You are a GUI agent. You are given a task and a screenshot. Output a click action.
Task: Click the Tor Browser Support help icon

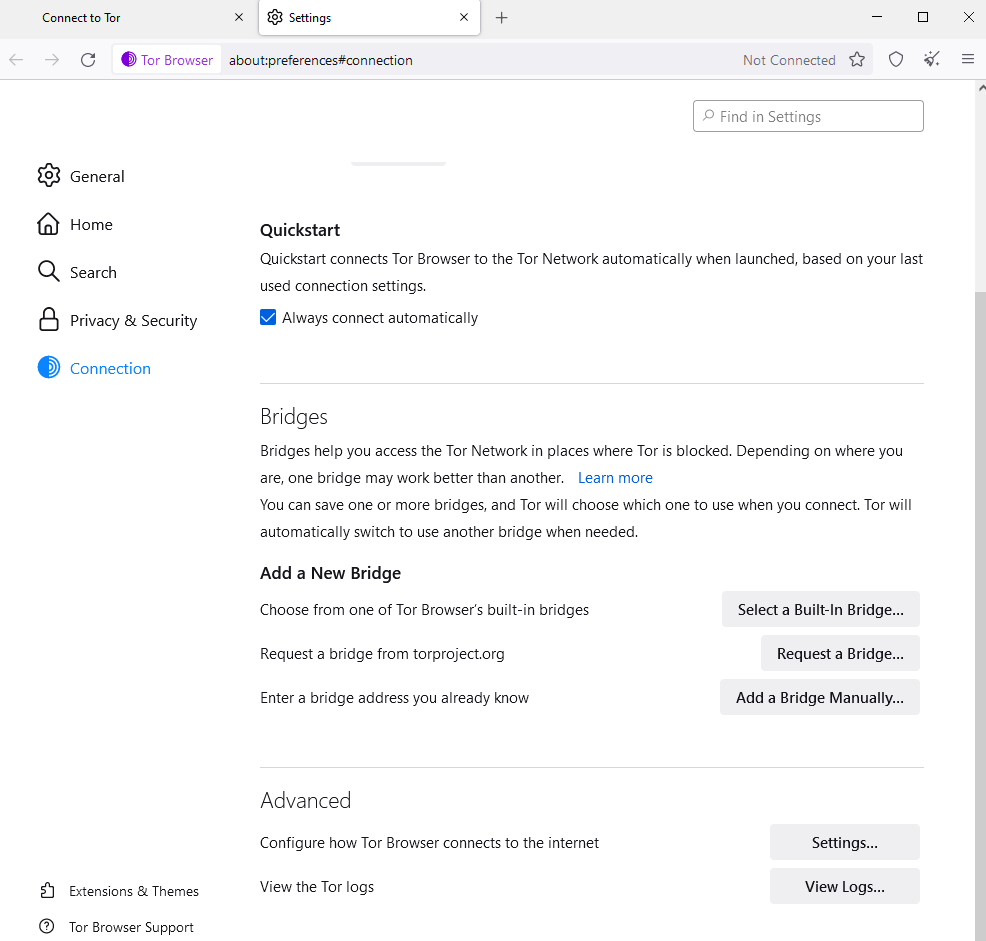point(47,927)
